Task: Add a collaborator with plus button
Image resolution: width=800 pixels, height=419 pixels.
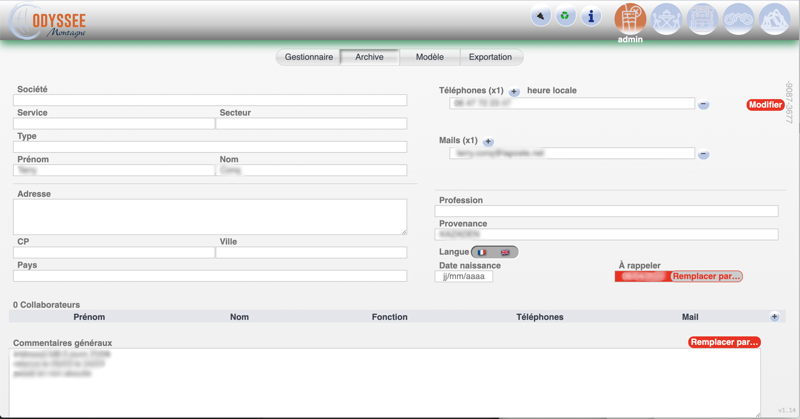Action: [774, 317]
